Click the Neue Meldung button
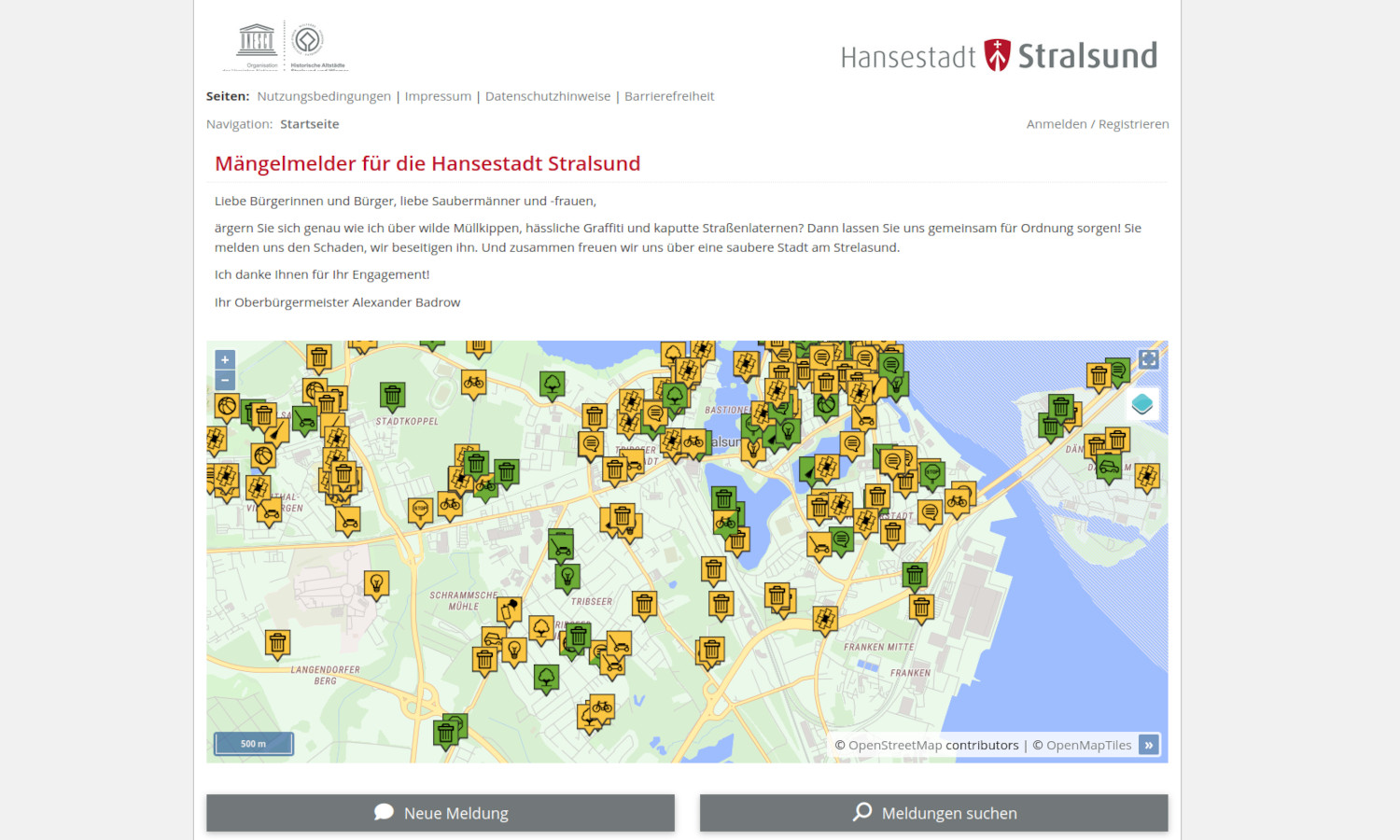The height and width of the screenshot is (840, 1400). [441, 813]
